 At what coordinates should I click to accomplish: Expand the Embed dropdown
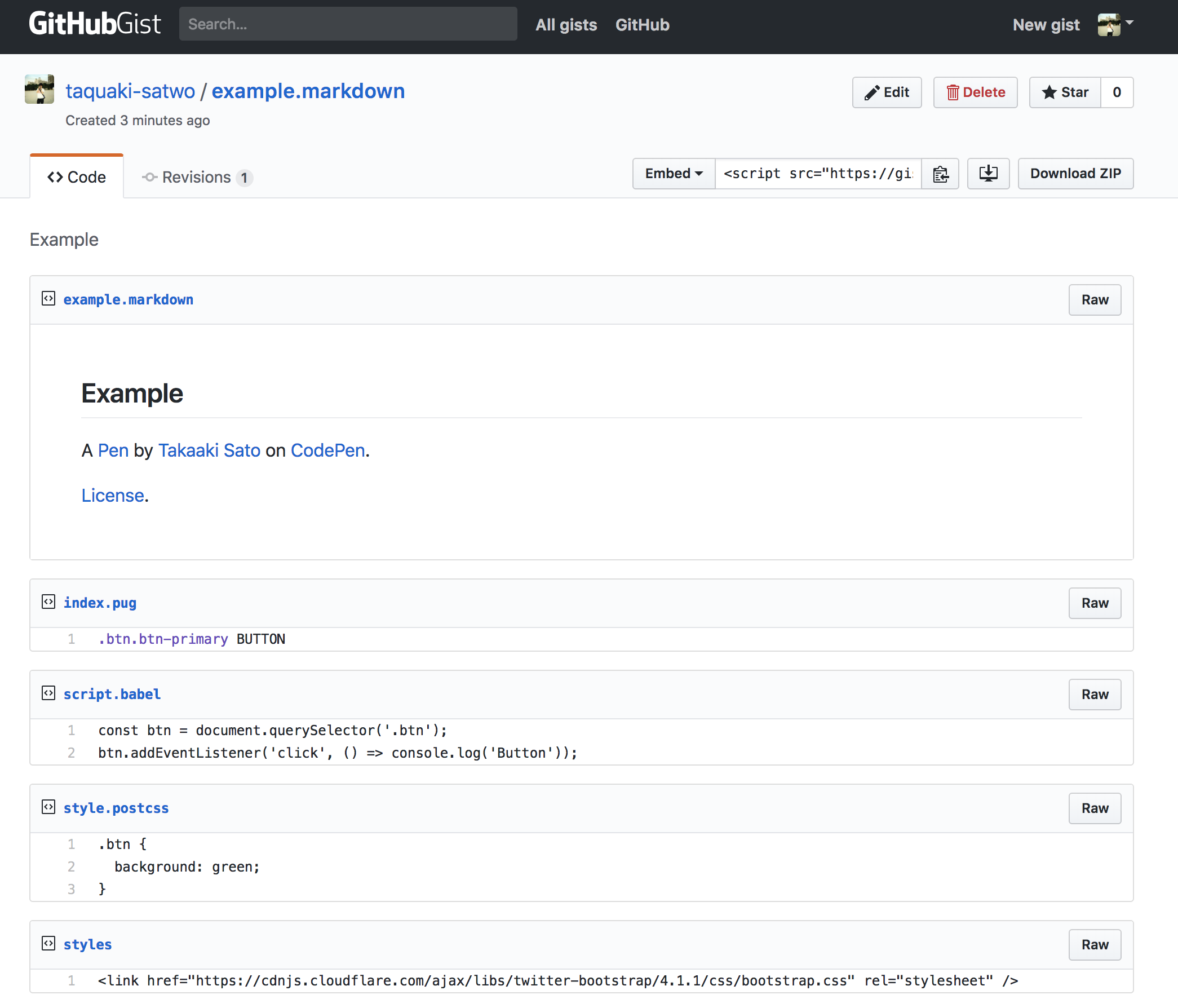coord(674,174)
